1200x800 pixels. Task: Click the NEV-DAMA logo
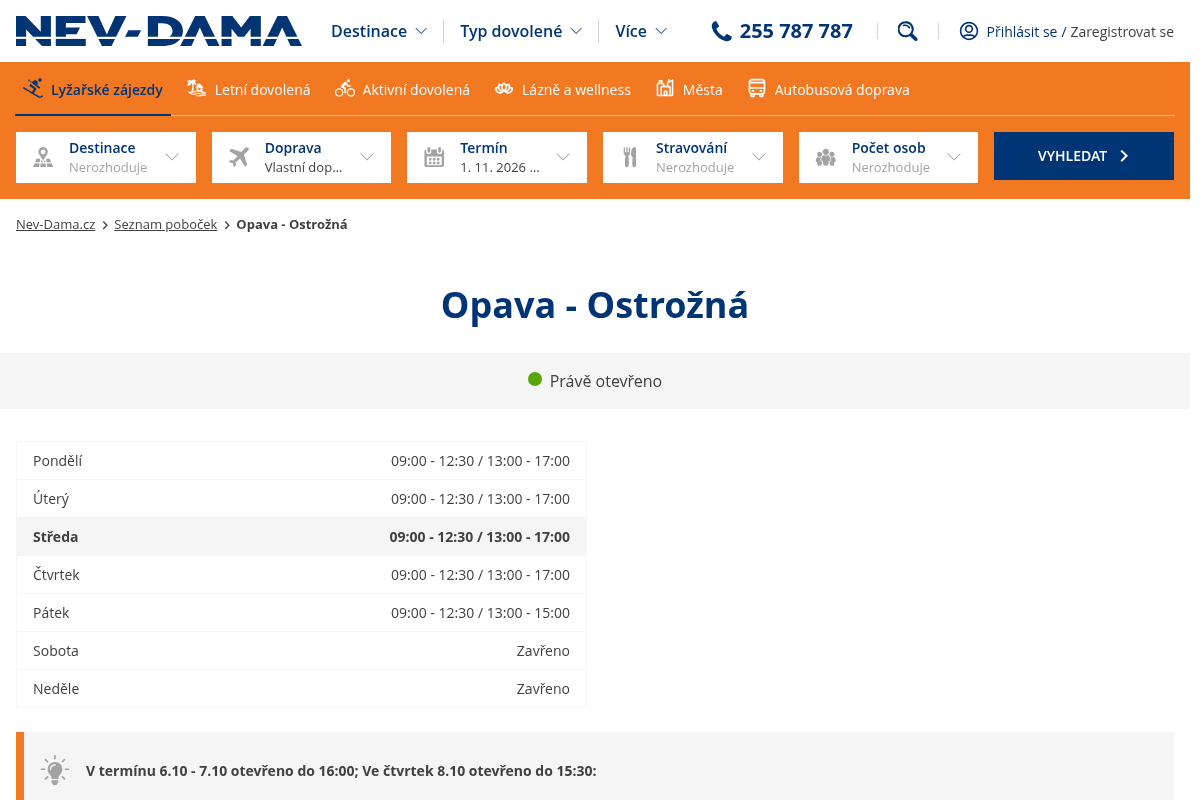158,31
